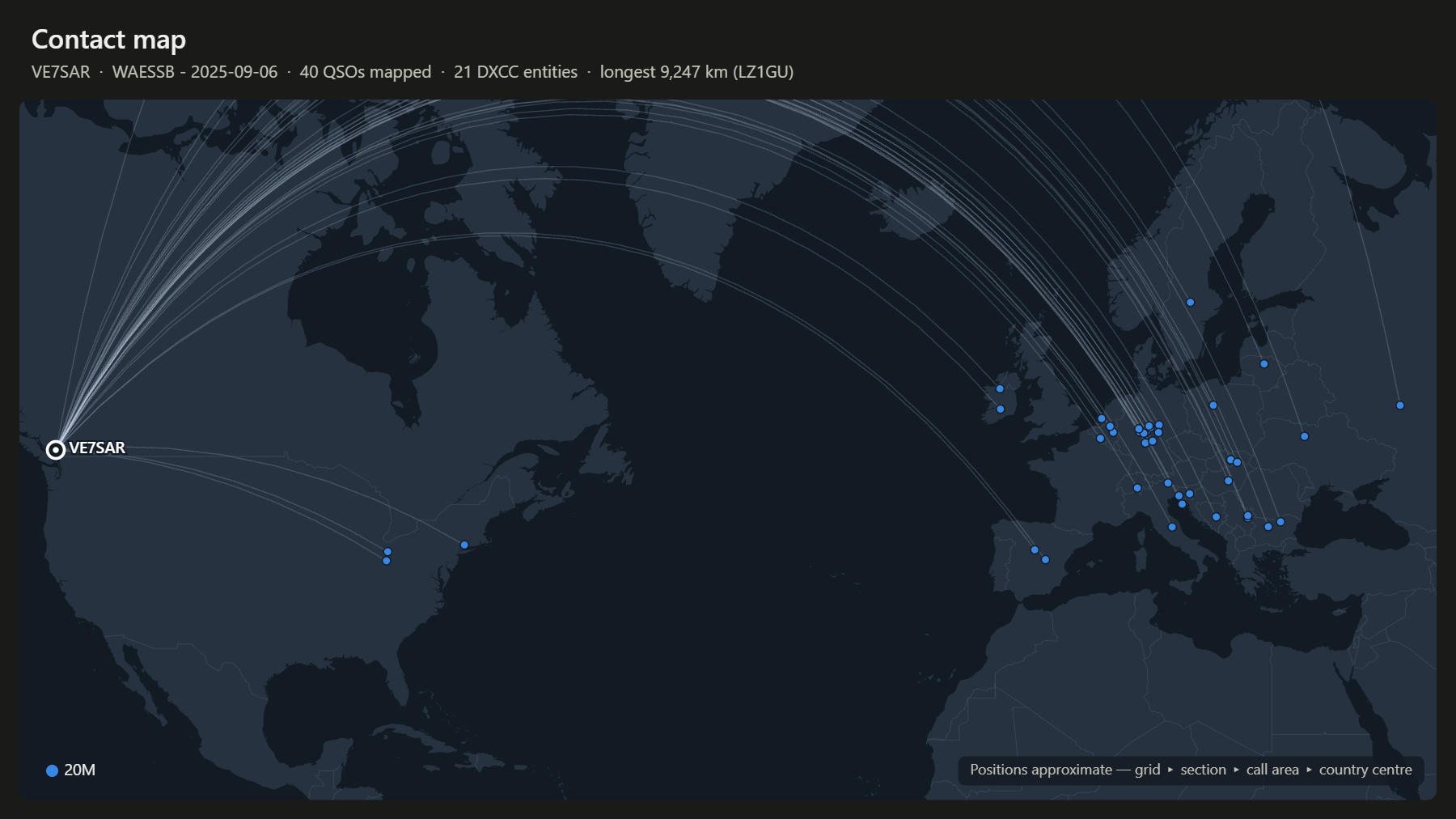The height and width of the screenshot is (819, 1456).
Task: Click the upper of the two US Midwest dots
Action: (387, 552)
